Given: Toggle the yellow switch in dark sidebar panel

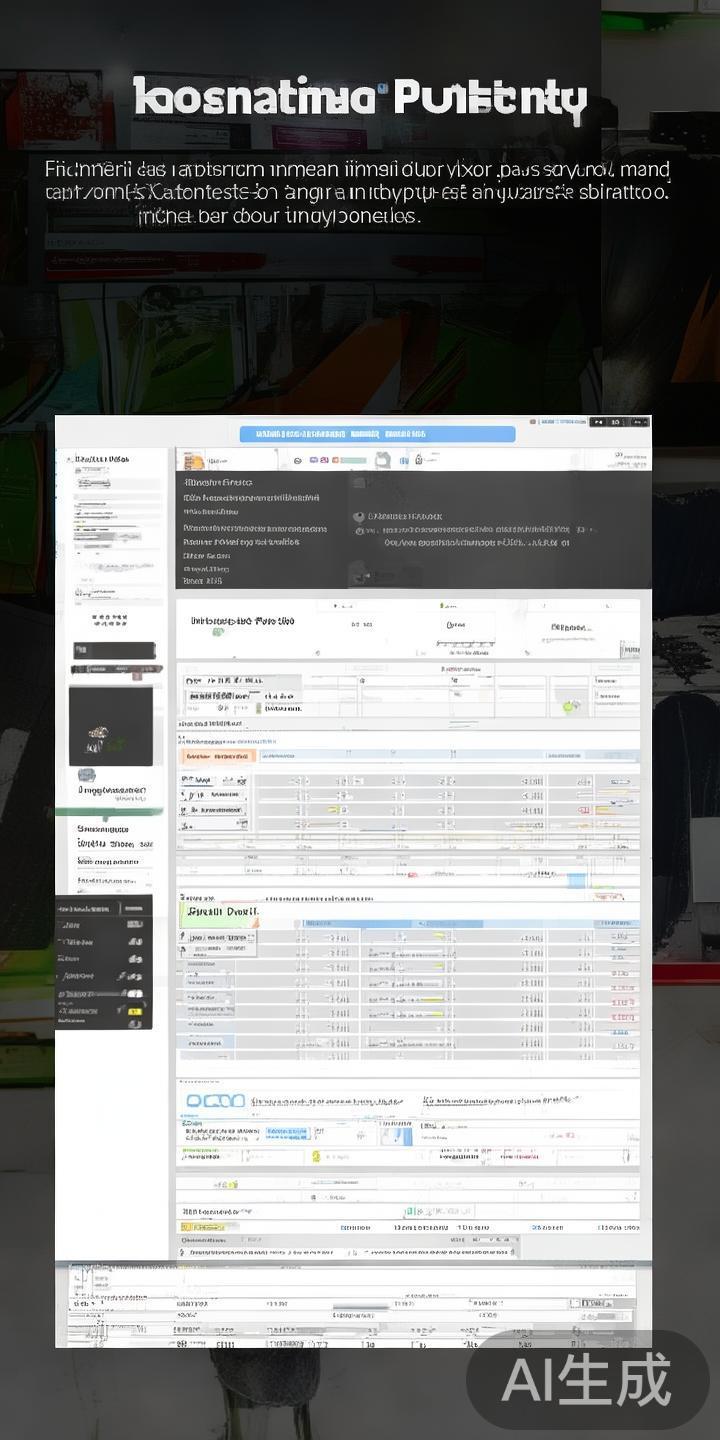Looking at the screenshot, I should pos(134,1011).
